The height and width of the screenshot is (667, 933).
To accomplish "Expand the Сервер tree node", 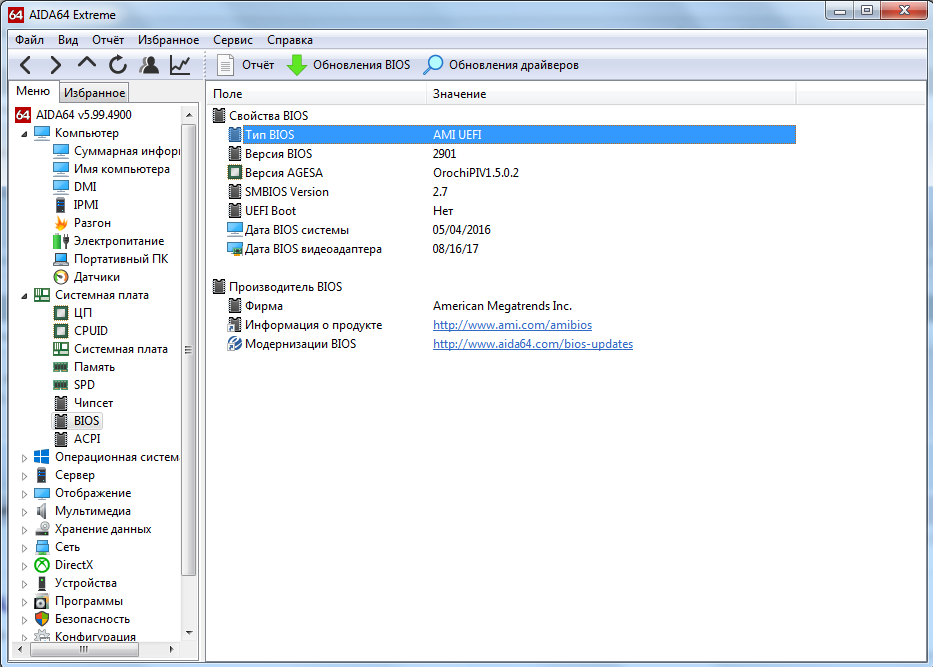I will click(24, 475).
